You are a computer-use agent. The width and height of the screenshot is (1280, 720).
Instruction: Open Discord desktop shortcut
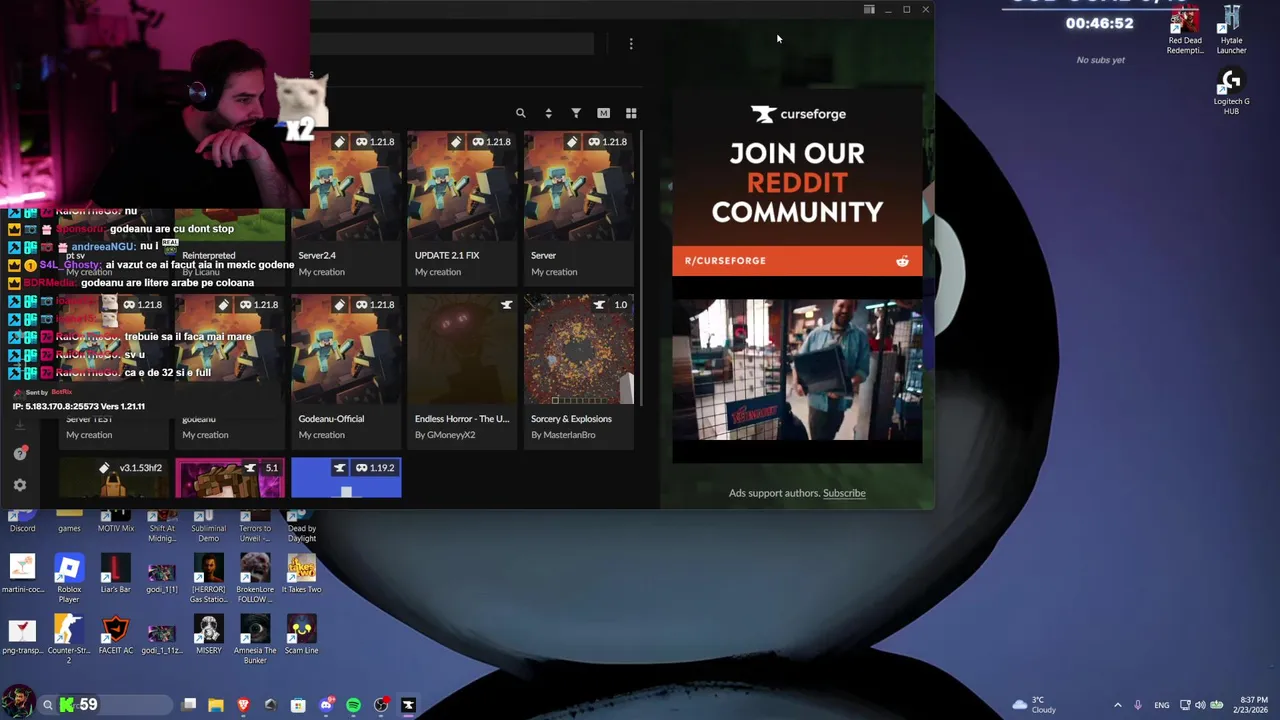point(22,522)
